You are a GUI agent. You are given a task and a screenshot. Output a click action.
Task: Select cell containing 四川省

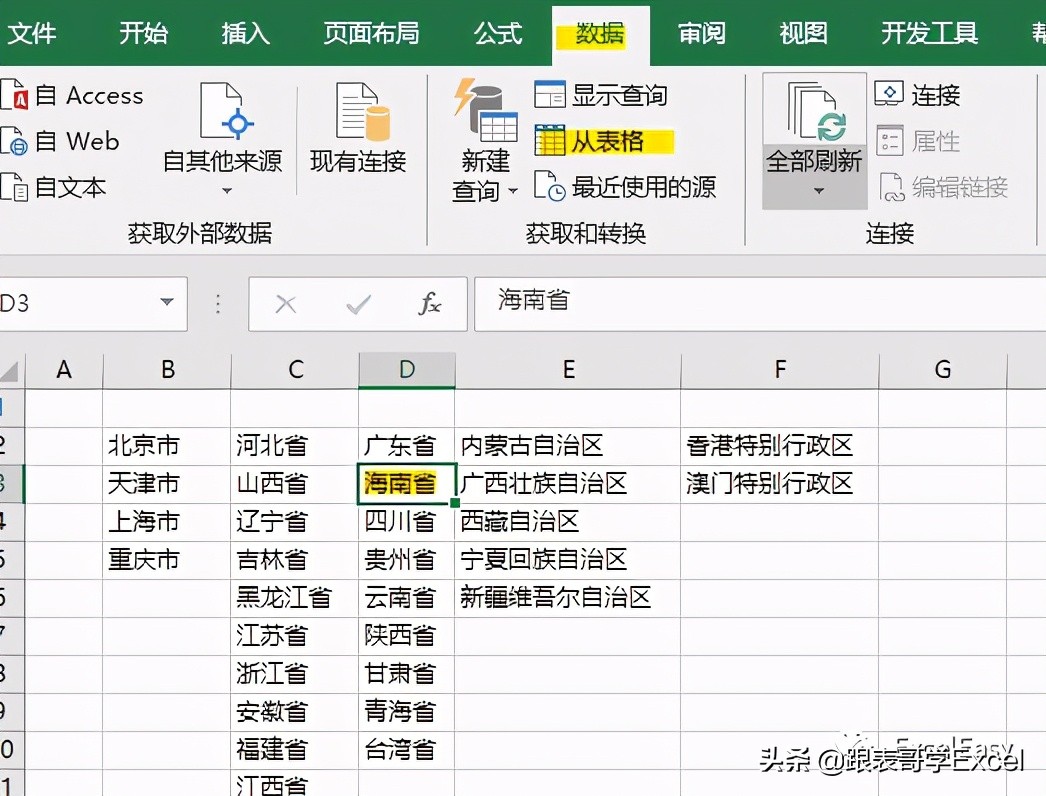pos(407,522)
